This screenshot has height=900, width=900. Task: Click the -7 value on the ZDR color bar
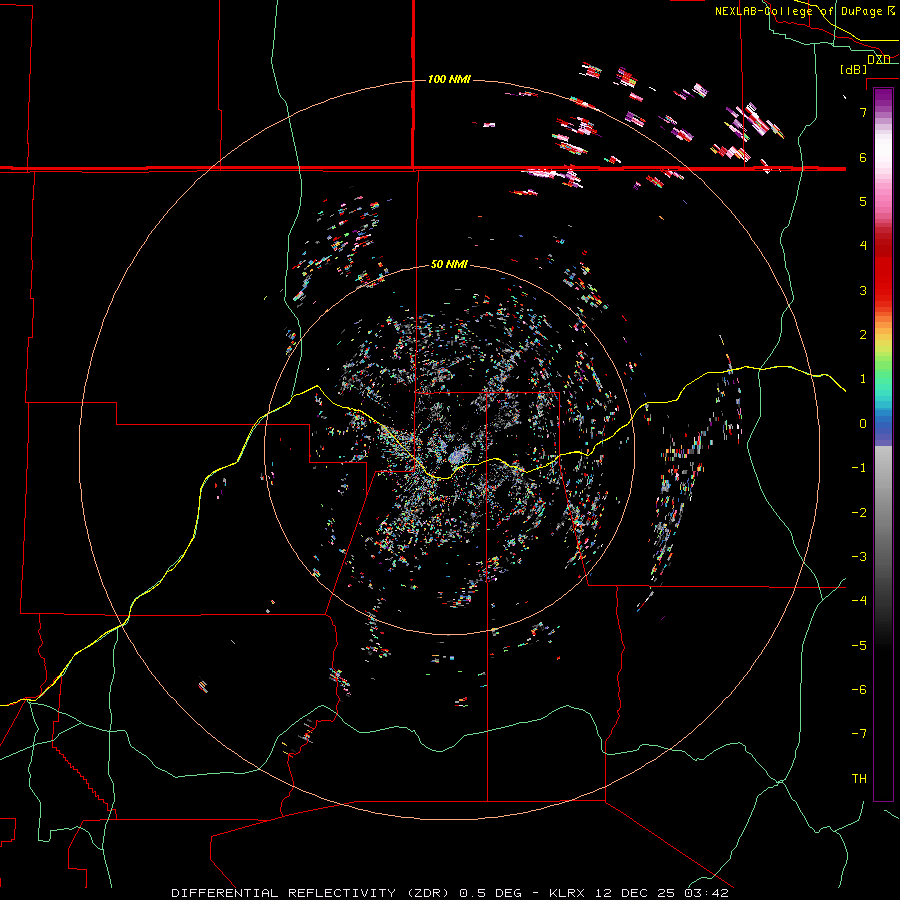pos(859,734)
